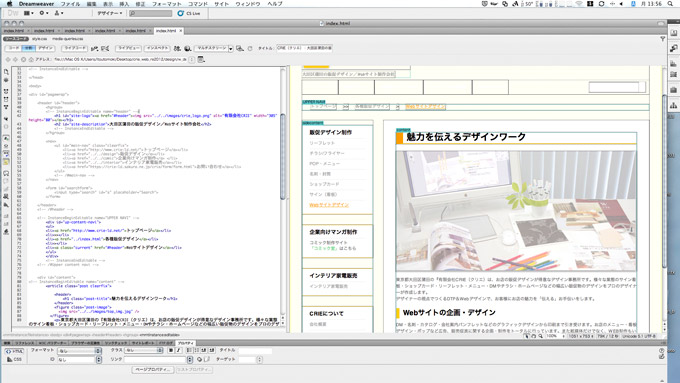Viewport: 680px width, 383px height.
Task: Click the refresh design view icon
Action: [x=250, y=49]
